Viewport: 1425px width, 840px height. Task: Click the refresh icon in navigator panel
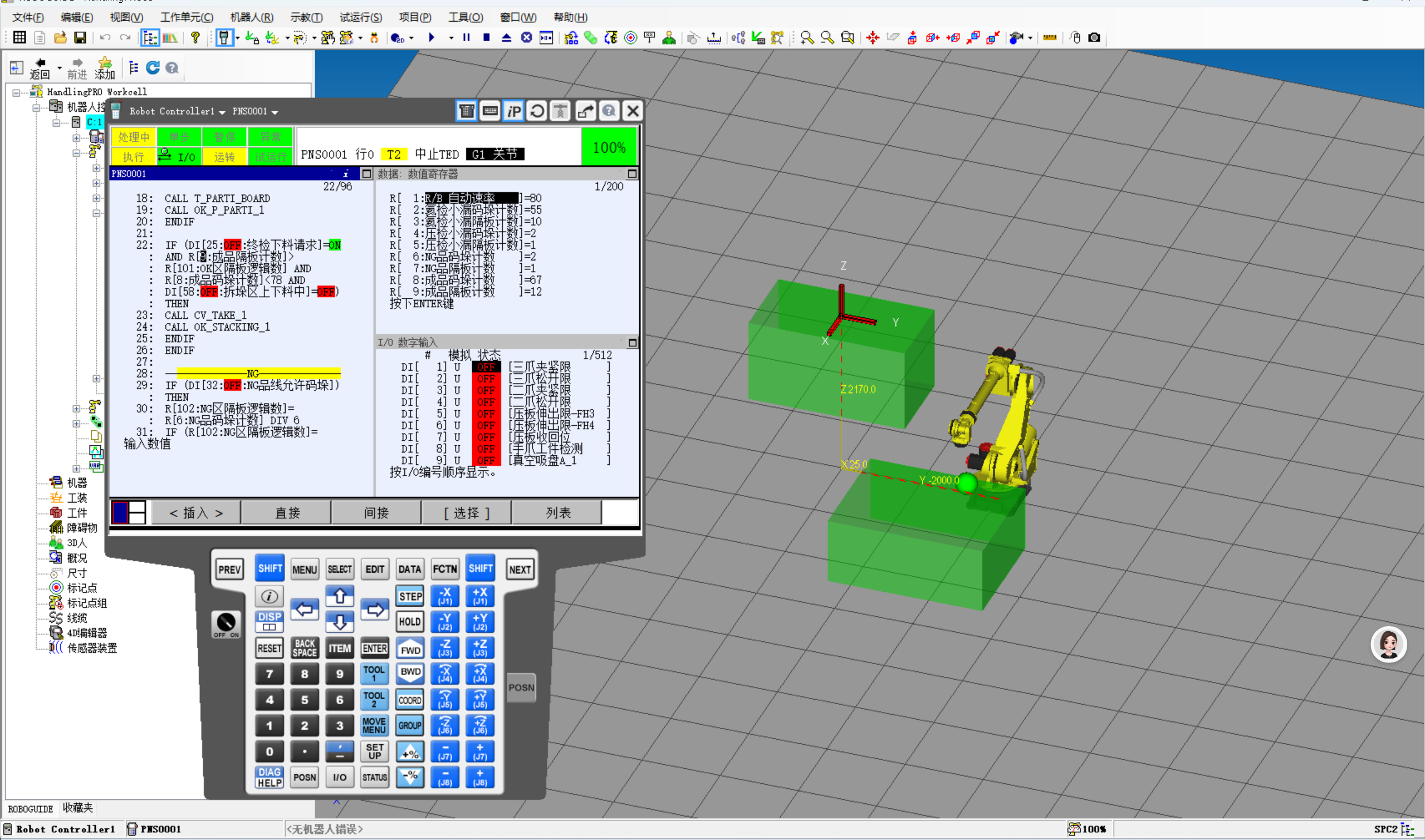tap(152, 67)
